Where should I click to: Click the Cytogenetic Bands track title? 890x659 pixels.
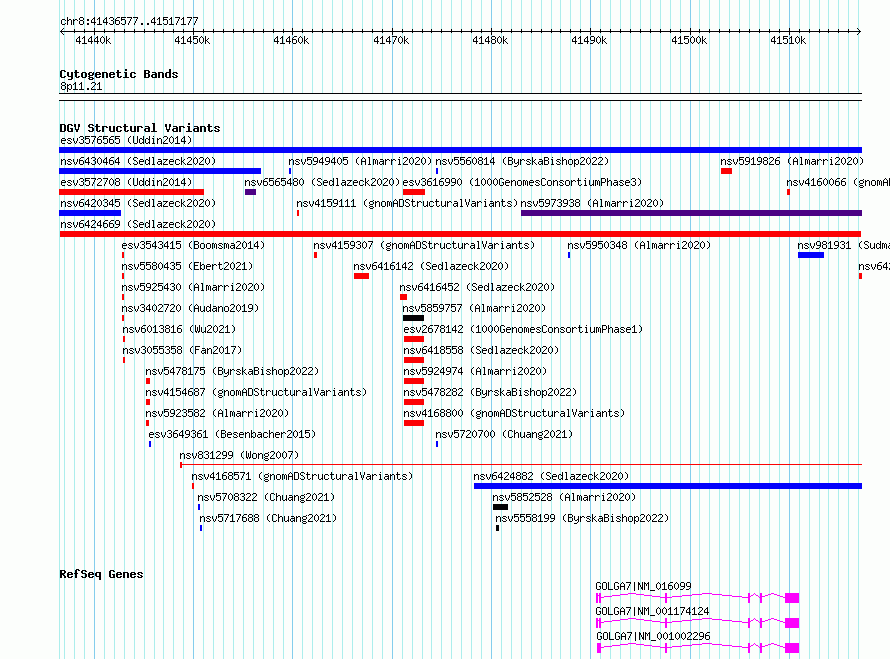point(119,74)
